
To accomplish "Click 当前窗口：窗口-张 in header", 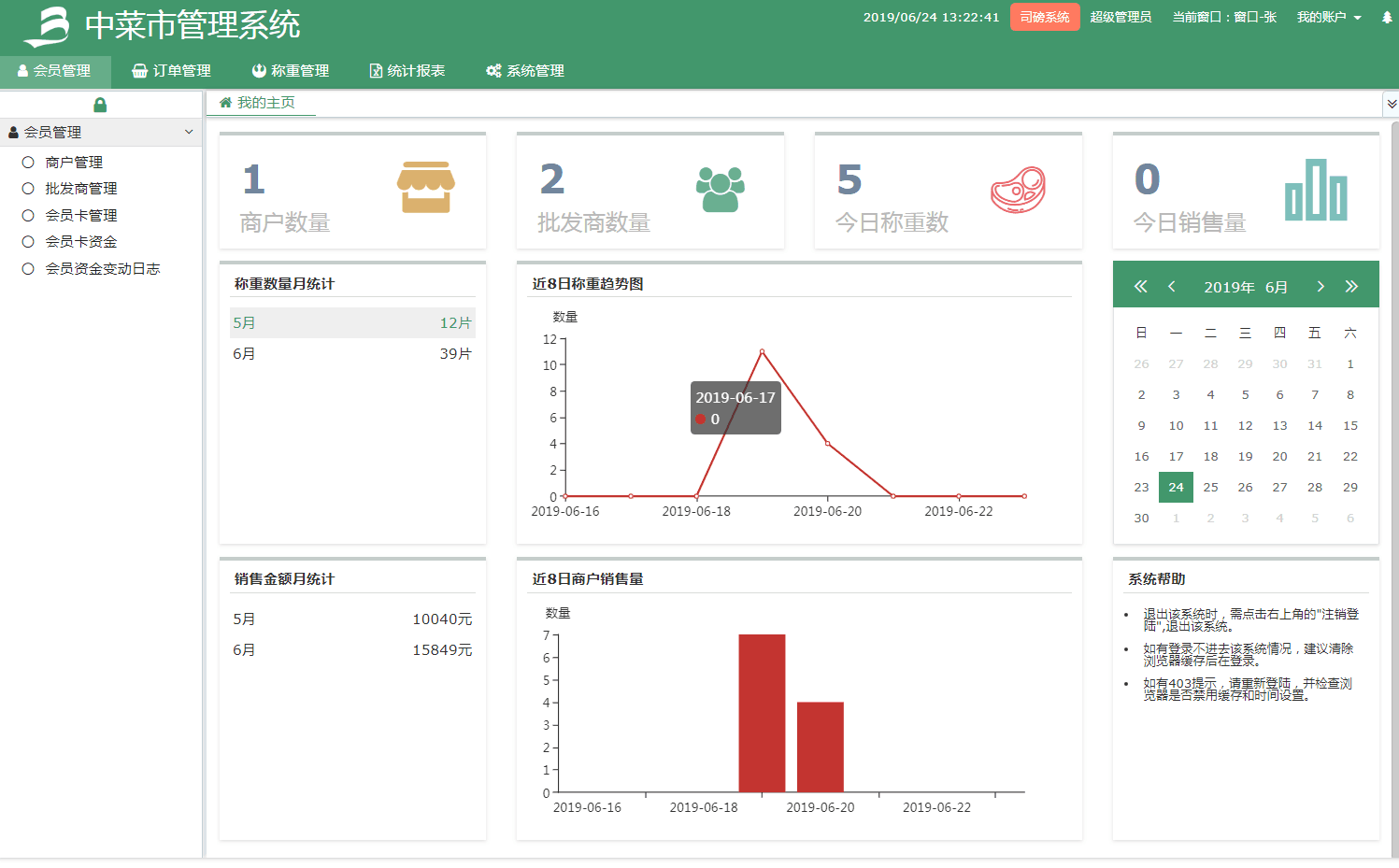I will pos(1224,18).
